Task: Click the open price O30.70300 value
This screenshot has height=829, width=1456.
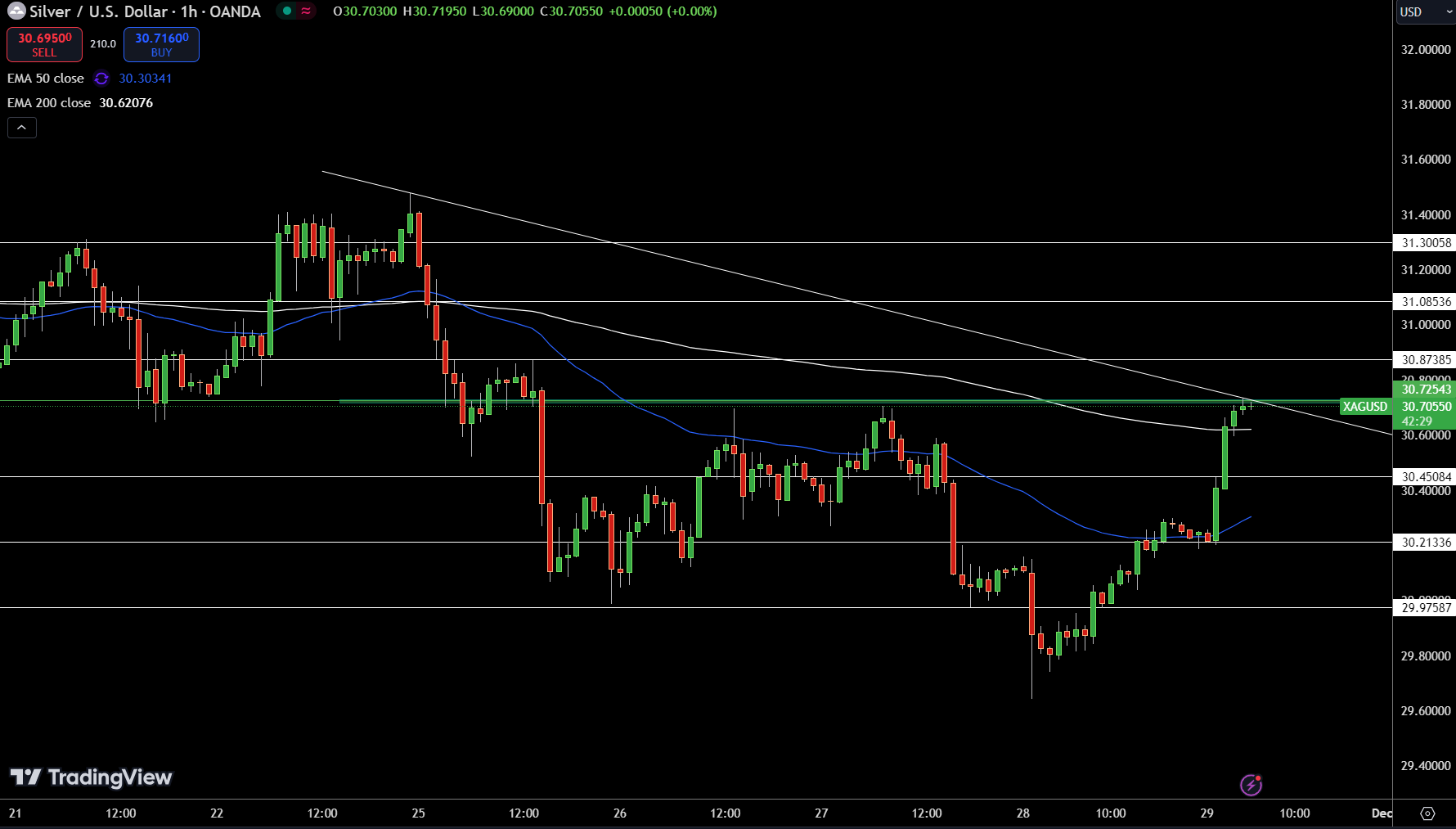Action: [365, 11]
